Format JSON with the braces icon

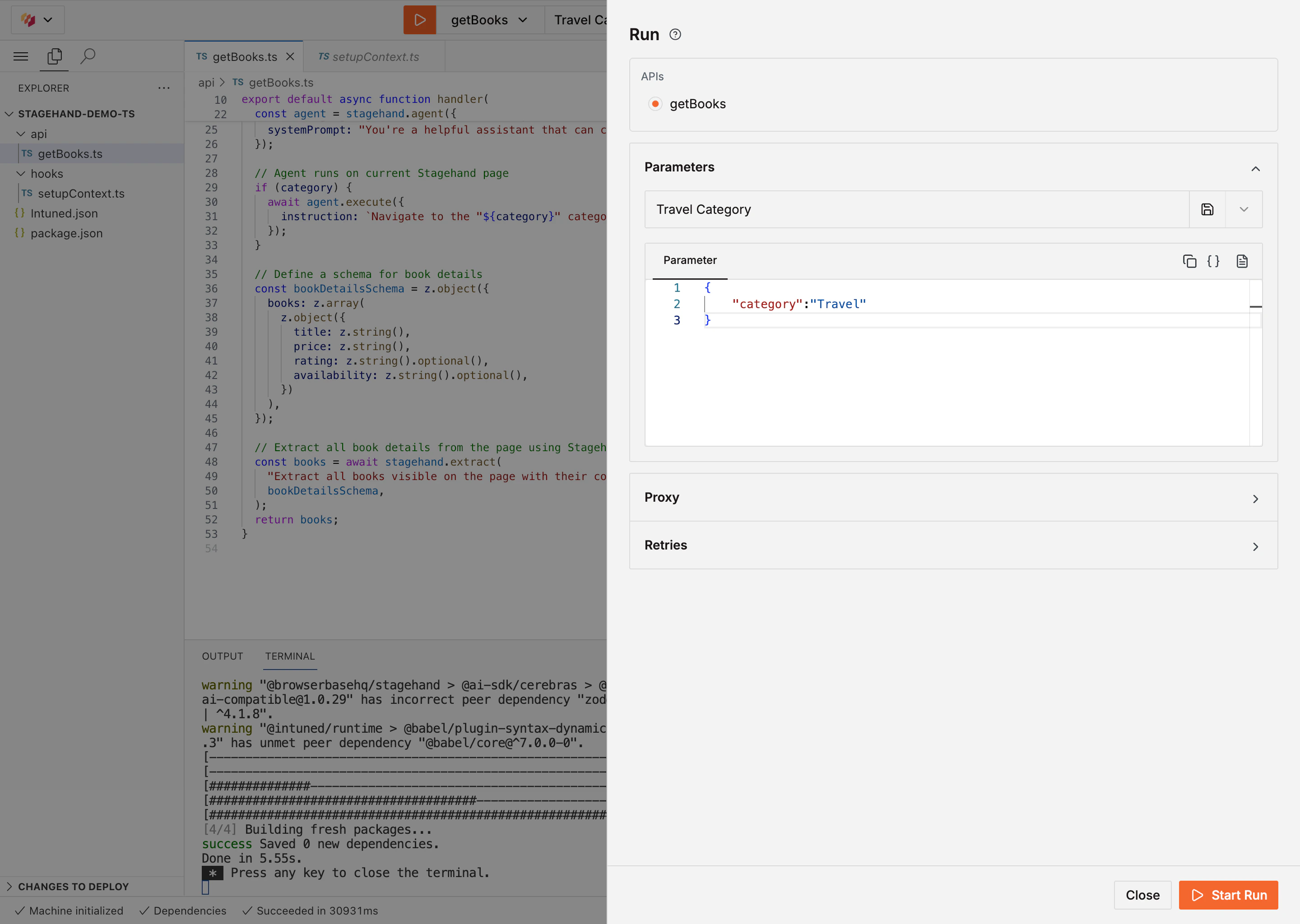1213,261
